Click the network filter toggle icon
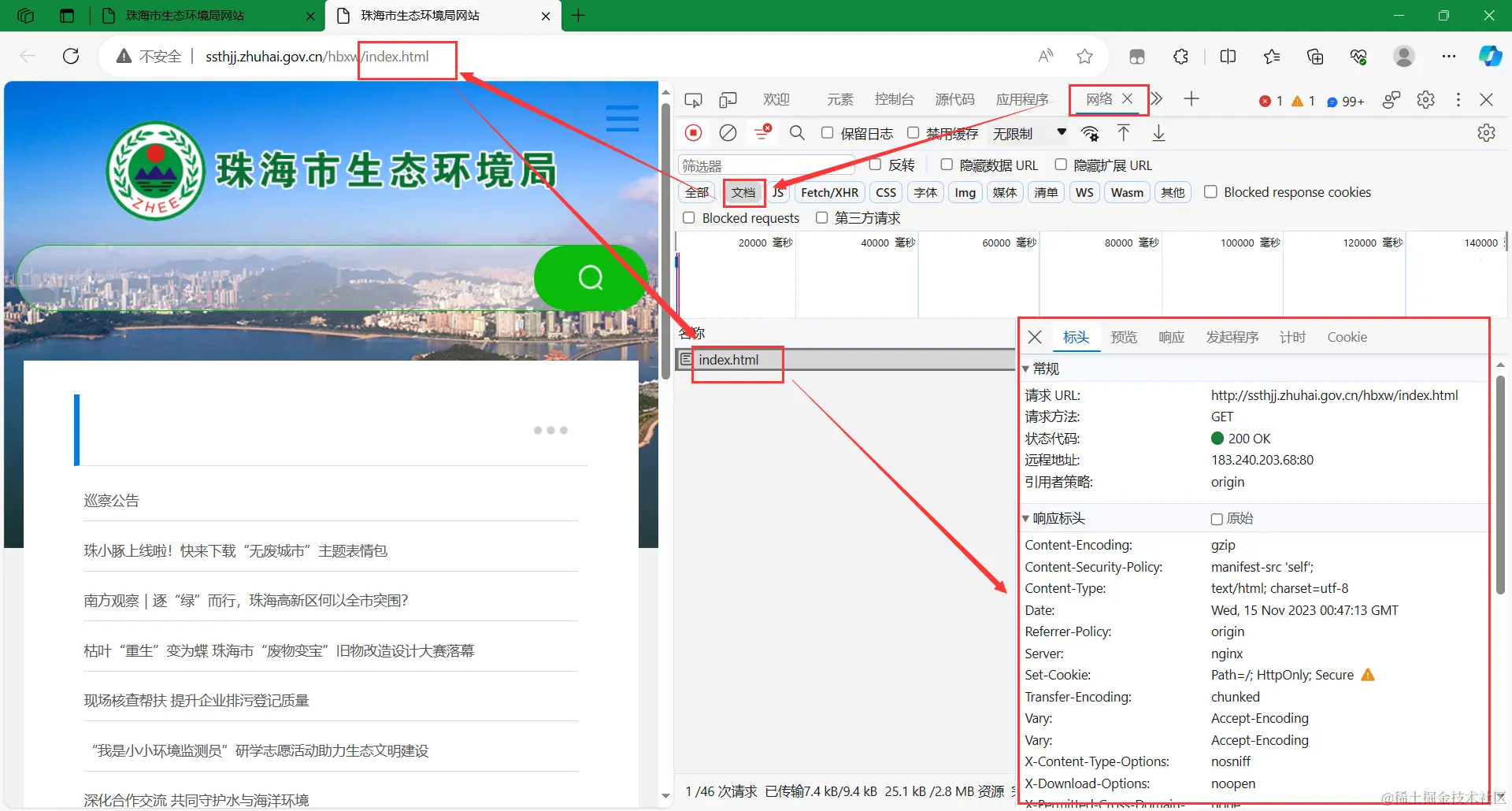This screenshot has width=1512, height=811. 762,132
